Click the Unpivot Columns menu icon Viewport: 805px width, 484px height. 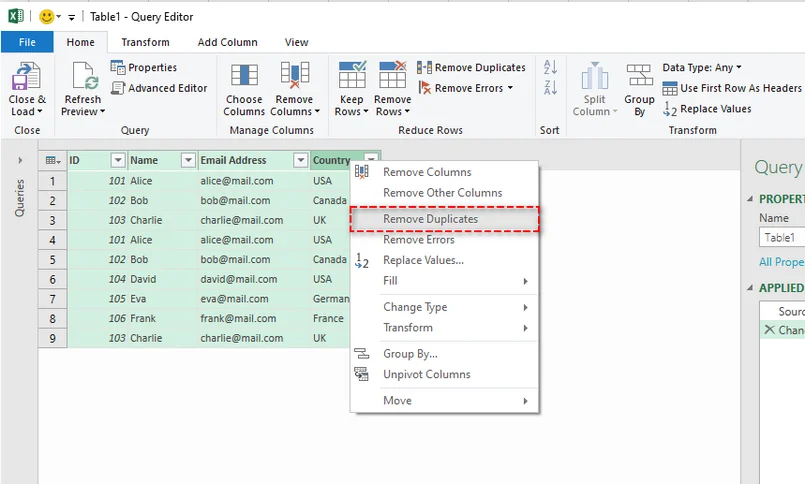coord(361,374)
